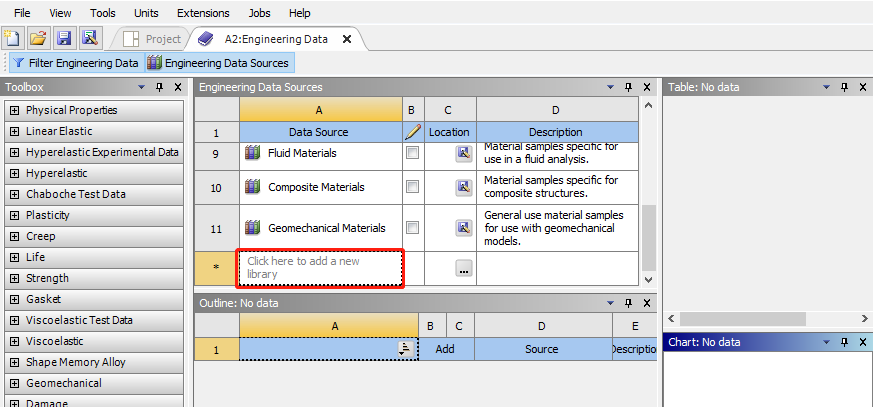The width and height of the screenshot is (873, 407).
Task: Open the Units menu
Action: [x=146, y=13]
